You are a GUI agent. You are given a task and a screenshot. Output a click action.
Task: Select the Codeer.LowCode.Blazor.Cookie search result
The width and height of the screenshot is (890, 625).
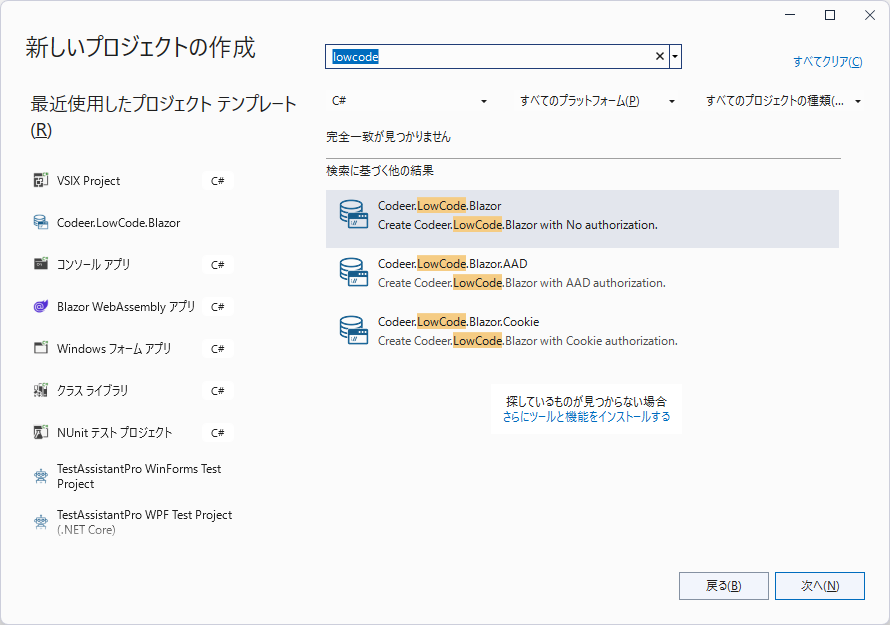(582, 331)
